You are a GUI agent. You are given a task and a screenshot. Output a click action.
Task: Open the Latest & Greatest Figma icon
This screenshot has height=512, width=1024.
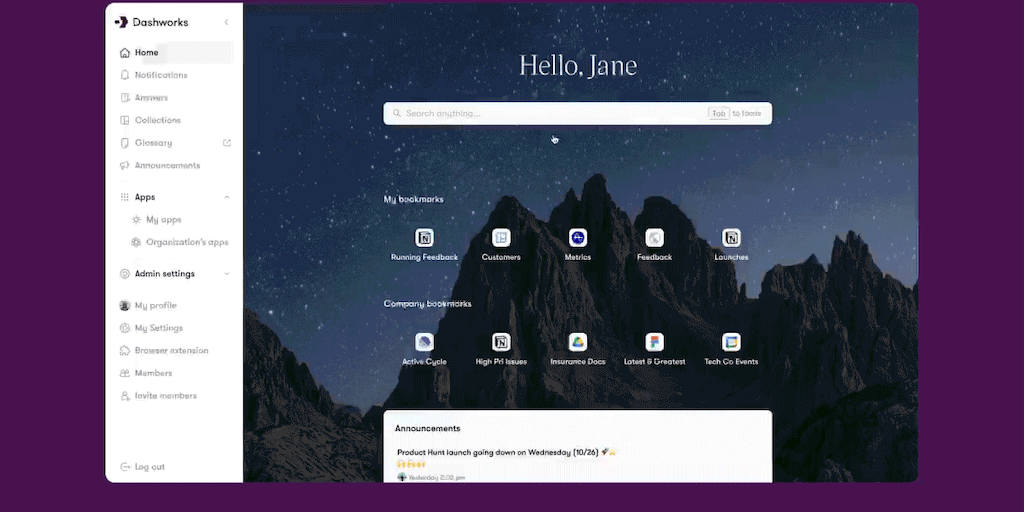654,342
